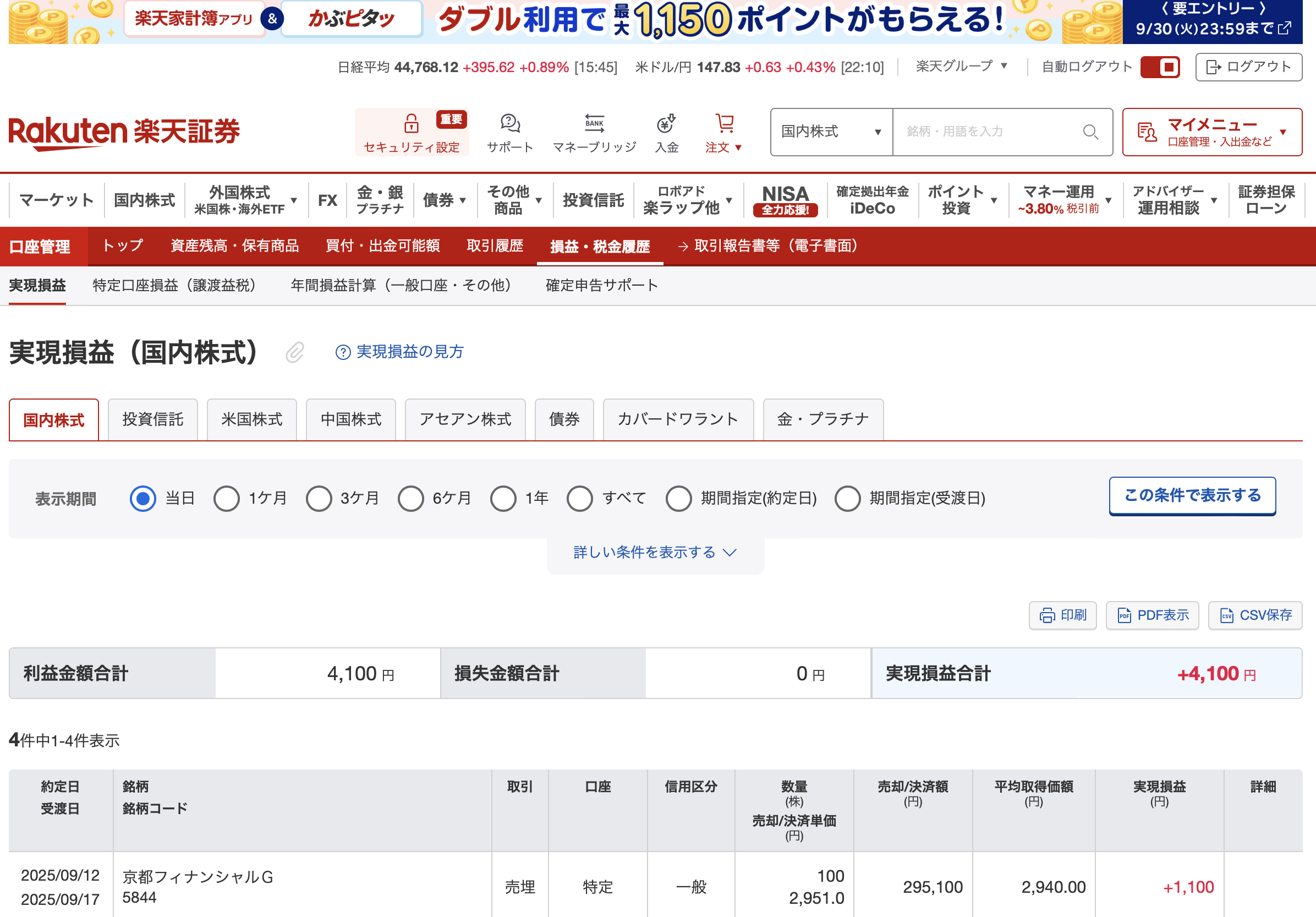Viewport: 1316px width, 917px height.
Task: Select the すべて period radio button
Action: click(579, 498)
